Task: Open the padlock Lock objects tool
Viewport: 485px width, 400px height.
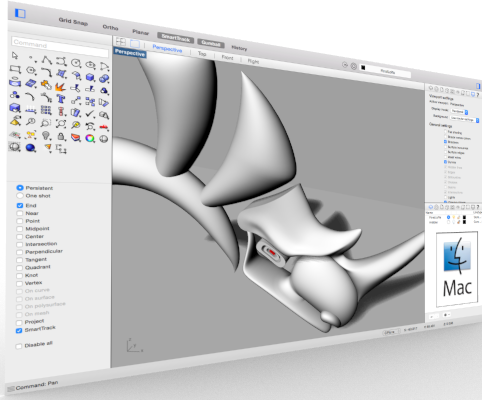Action: click(61, 136)
